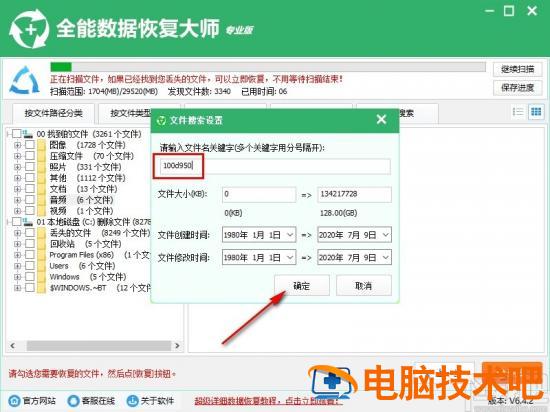Click the 官方网站 home icon
Screen dimensions: 550x412
(15, 400)
